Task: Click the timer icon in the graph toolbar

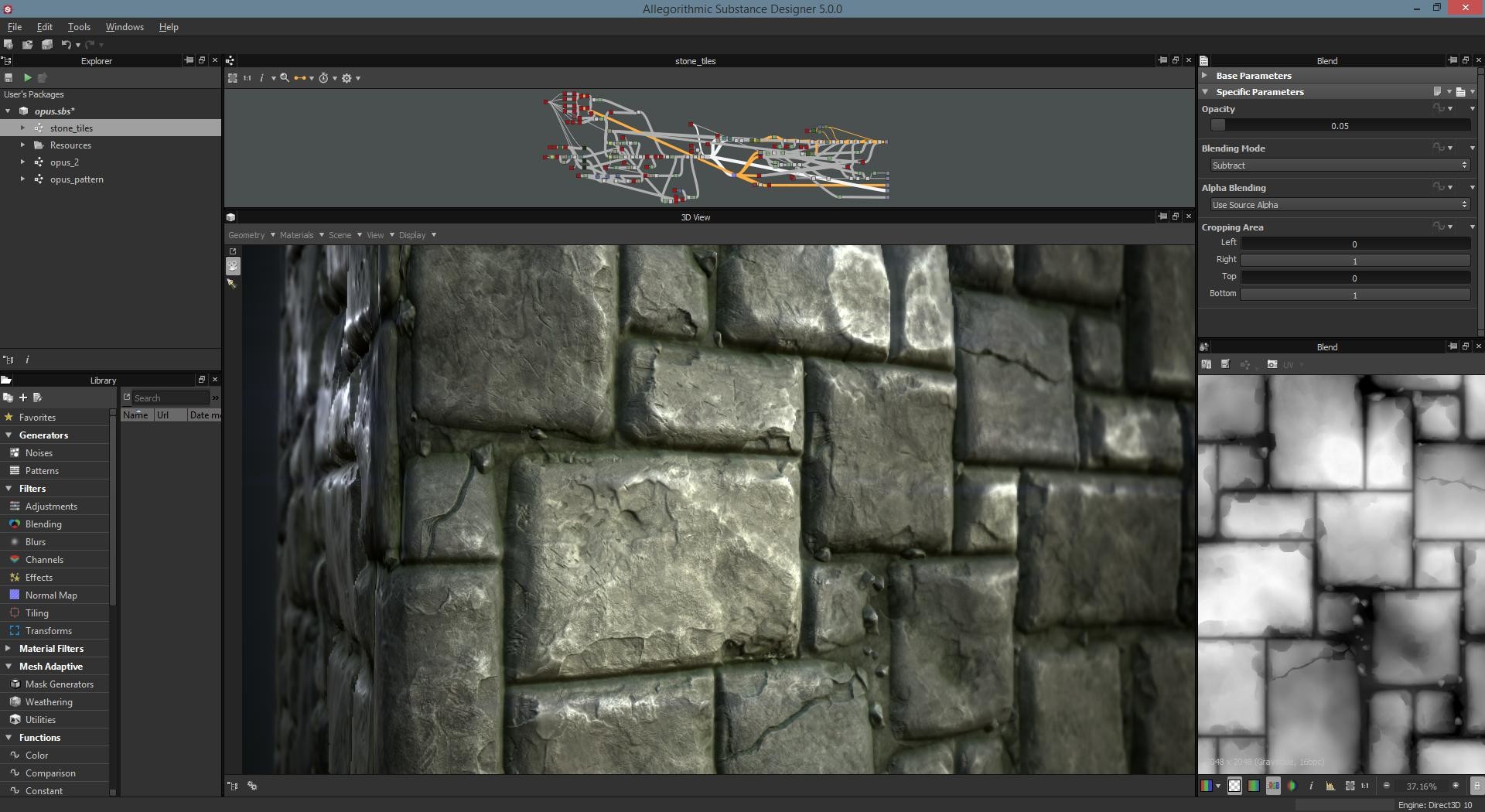Action: coord(324,77)
